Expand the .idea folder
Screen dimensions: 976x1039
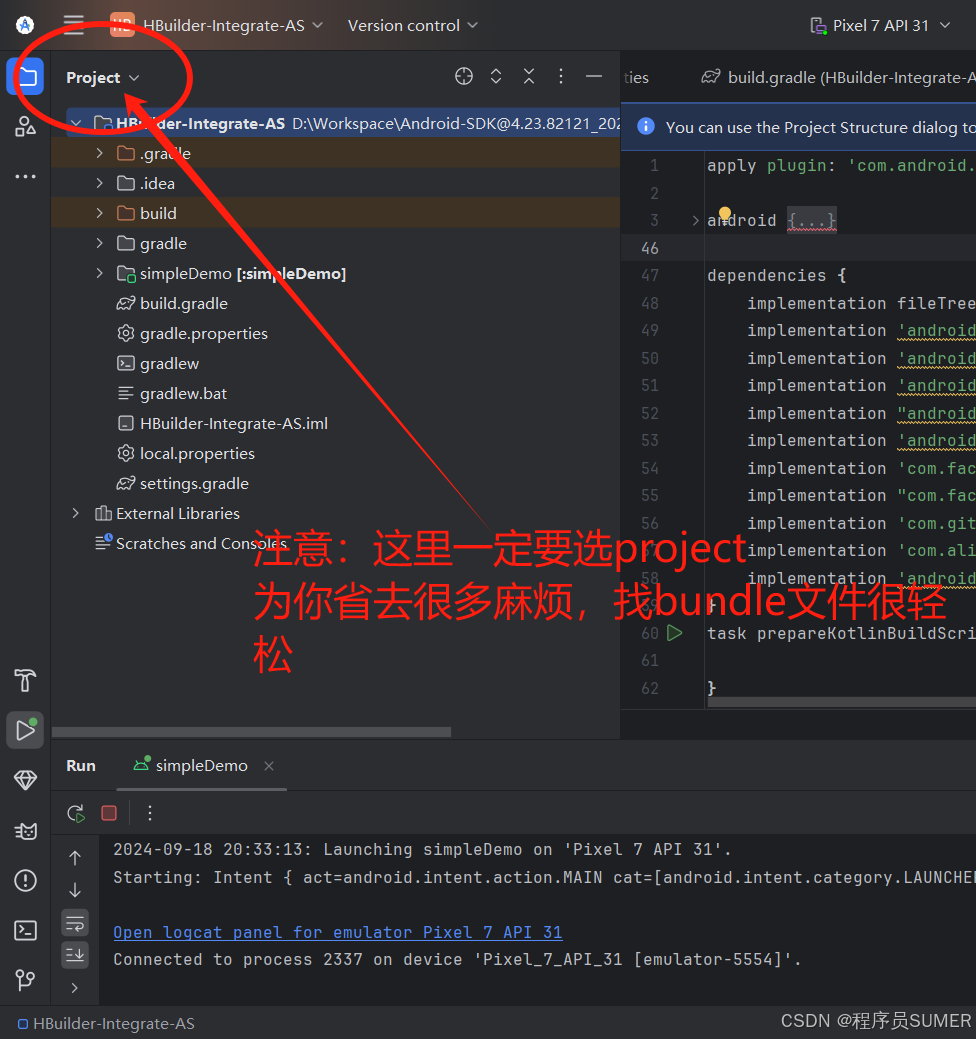99,183
